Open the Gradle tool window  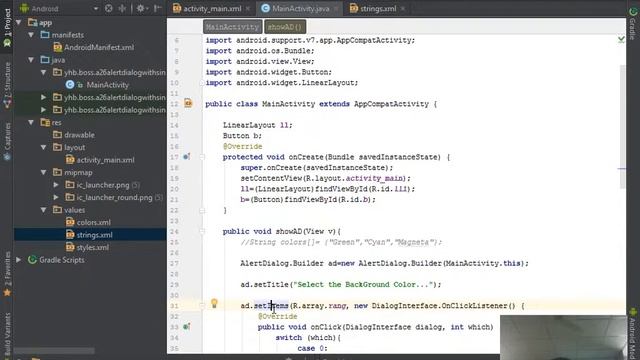coord(633,24)
